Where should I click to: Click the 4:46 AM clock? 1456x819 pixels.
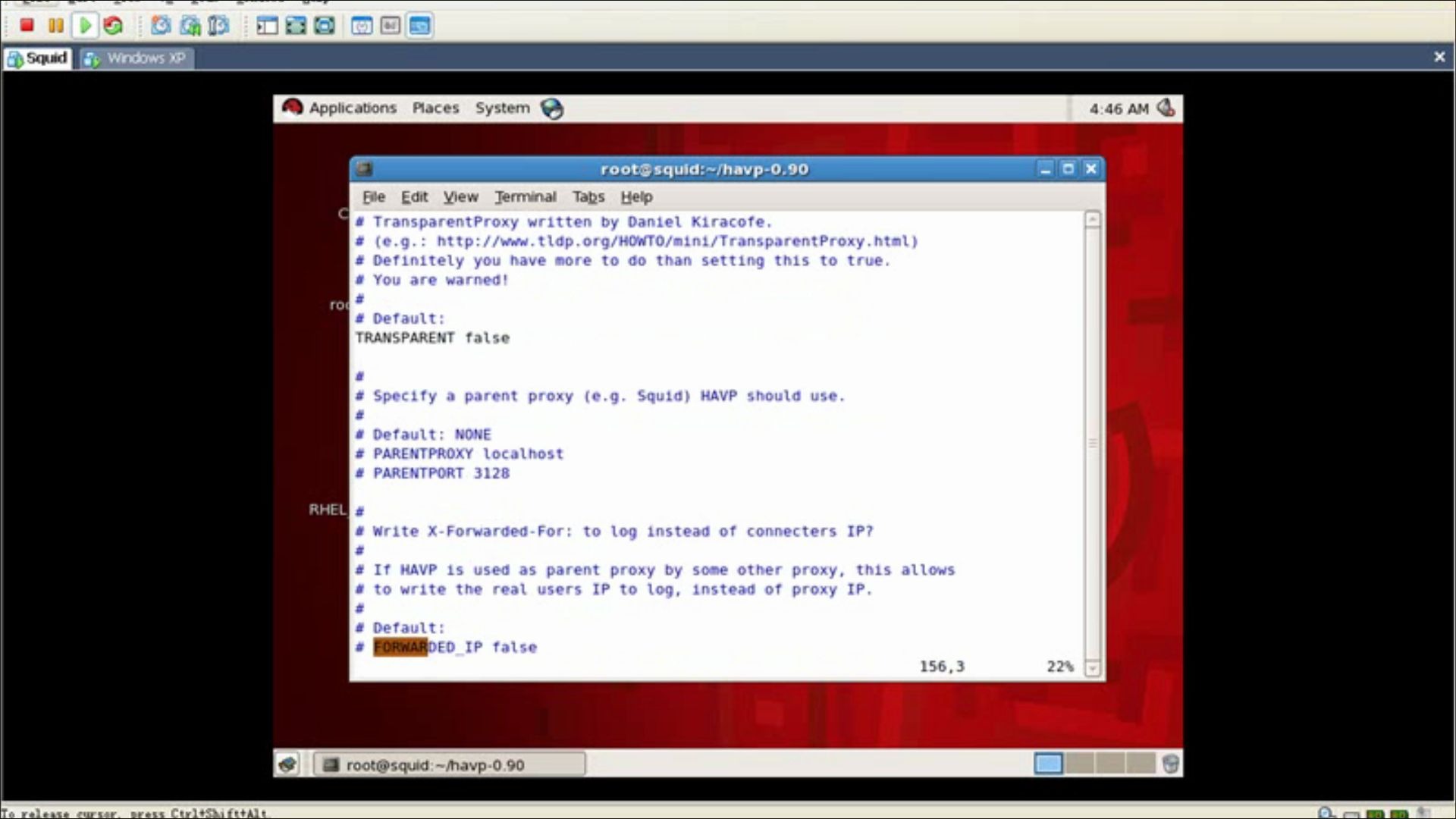[x=1119, y=108]
